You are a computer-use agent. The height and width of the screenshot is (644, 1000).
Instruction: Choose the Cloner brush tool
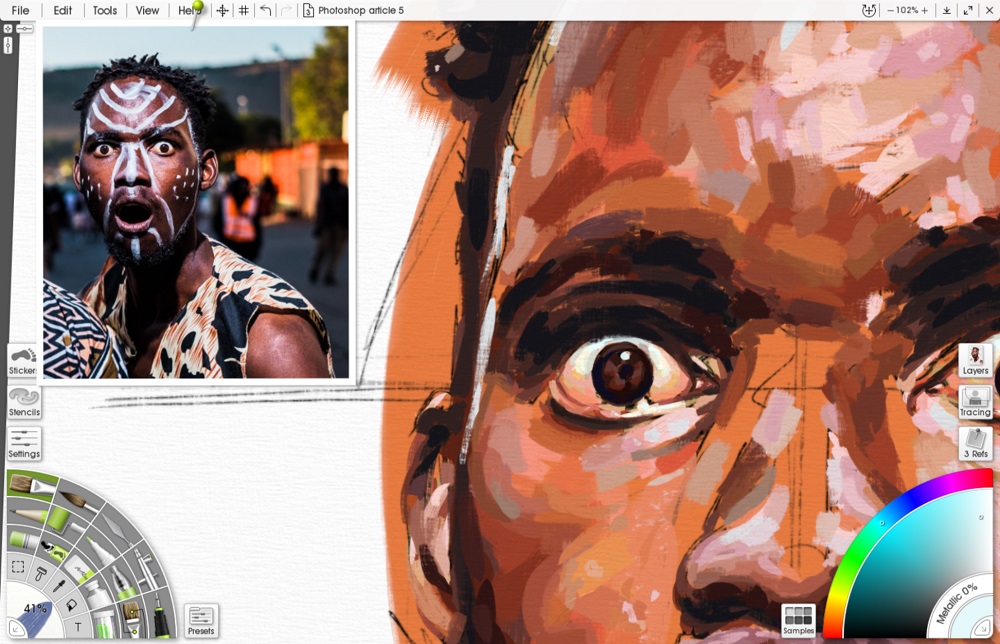tap(131, 618)
